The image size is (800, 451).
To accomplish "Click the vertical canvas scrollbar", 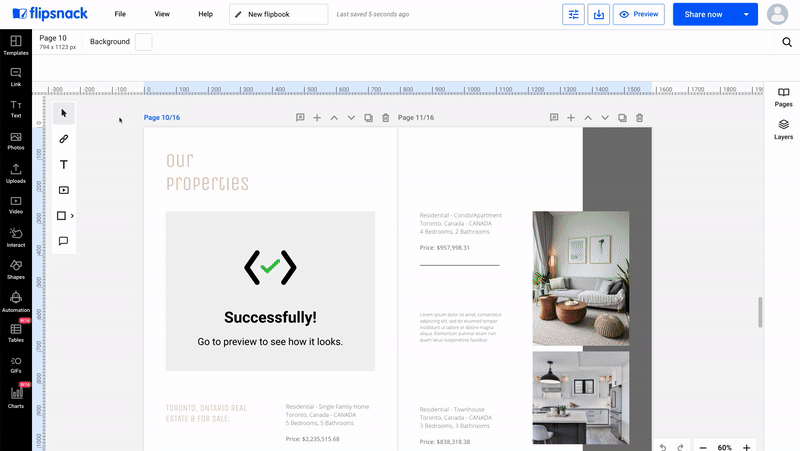I will (x=760, y=312).
